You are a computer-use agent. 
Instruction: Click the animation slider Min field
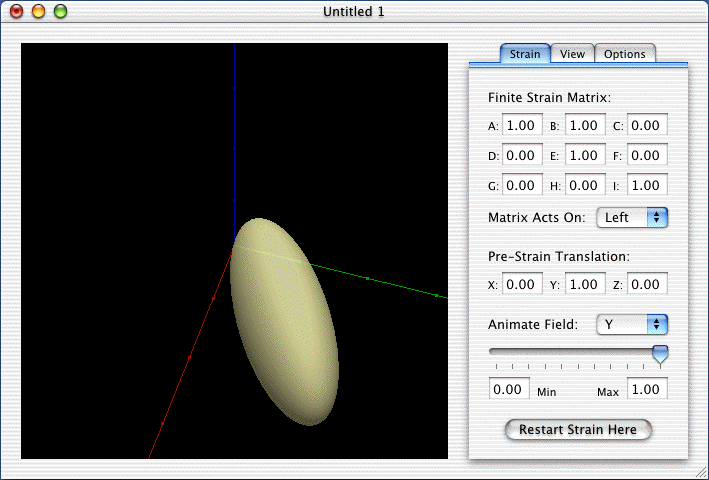click(509, 389)
